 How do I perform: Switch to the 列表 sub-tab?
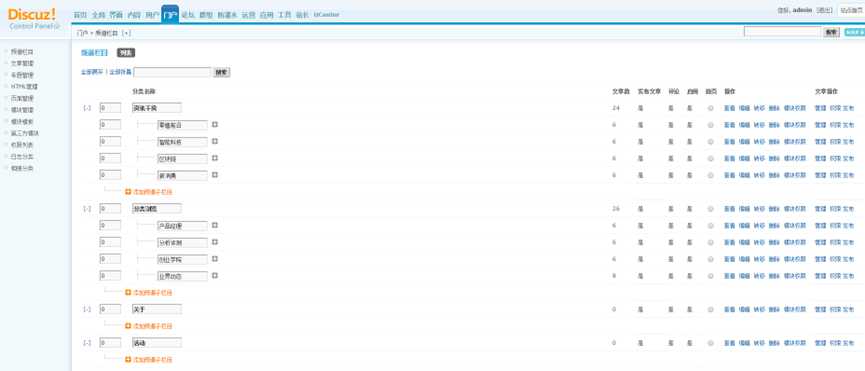(x=126, y=53)
